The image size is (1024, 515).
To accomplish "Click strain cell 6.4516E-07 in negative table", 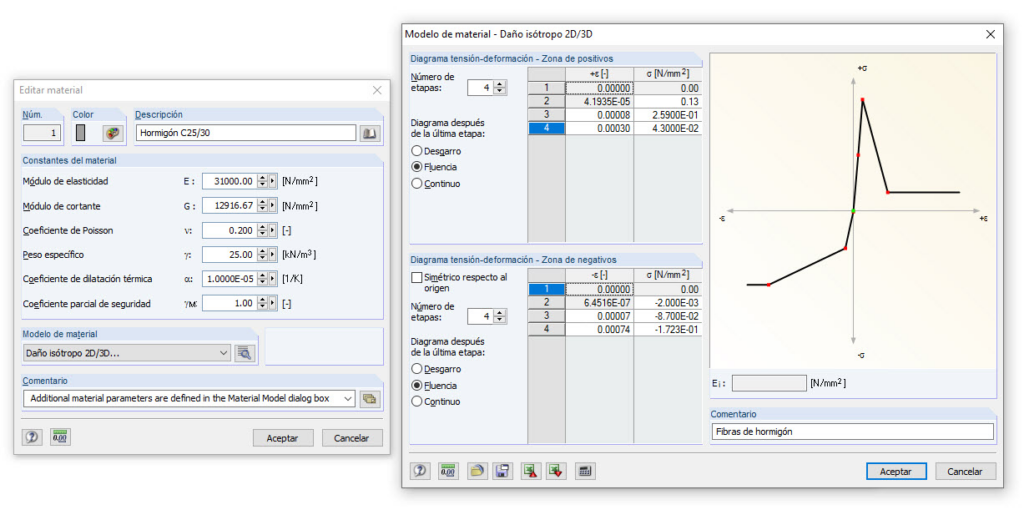I will (x=600, y=303).
